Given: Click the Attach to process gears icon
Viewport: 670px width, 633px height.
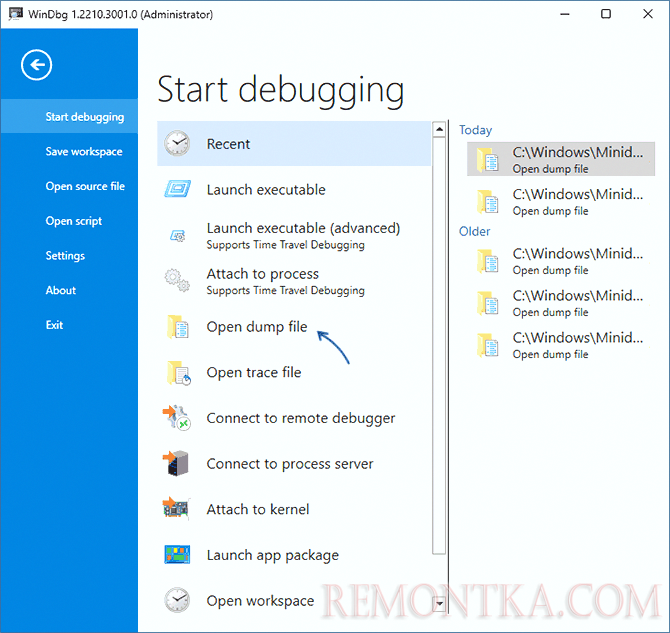Looking at the screenshot, I should click(177, 280).
